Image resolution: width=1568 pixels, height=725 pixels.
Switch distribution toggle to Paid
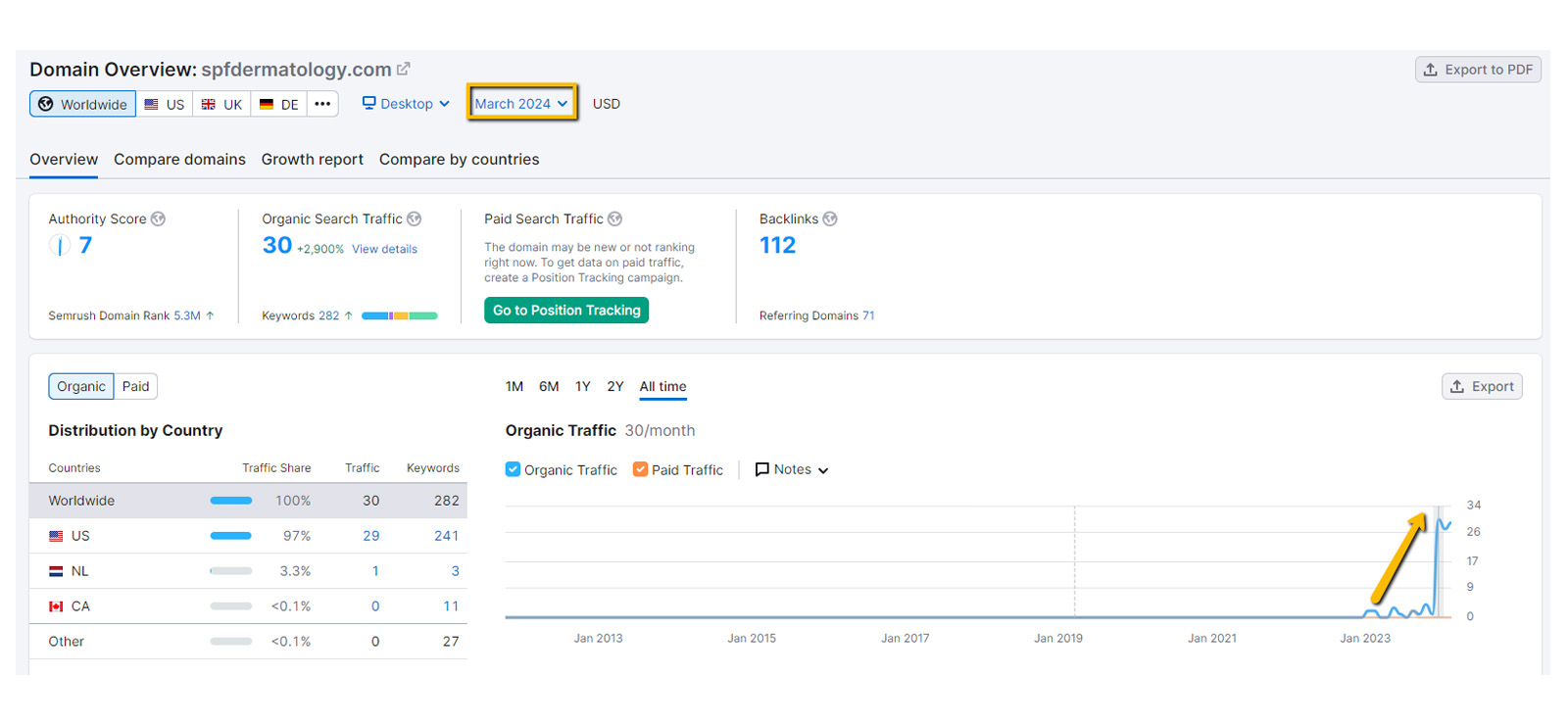[x=135, y=386]
